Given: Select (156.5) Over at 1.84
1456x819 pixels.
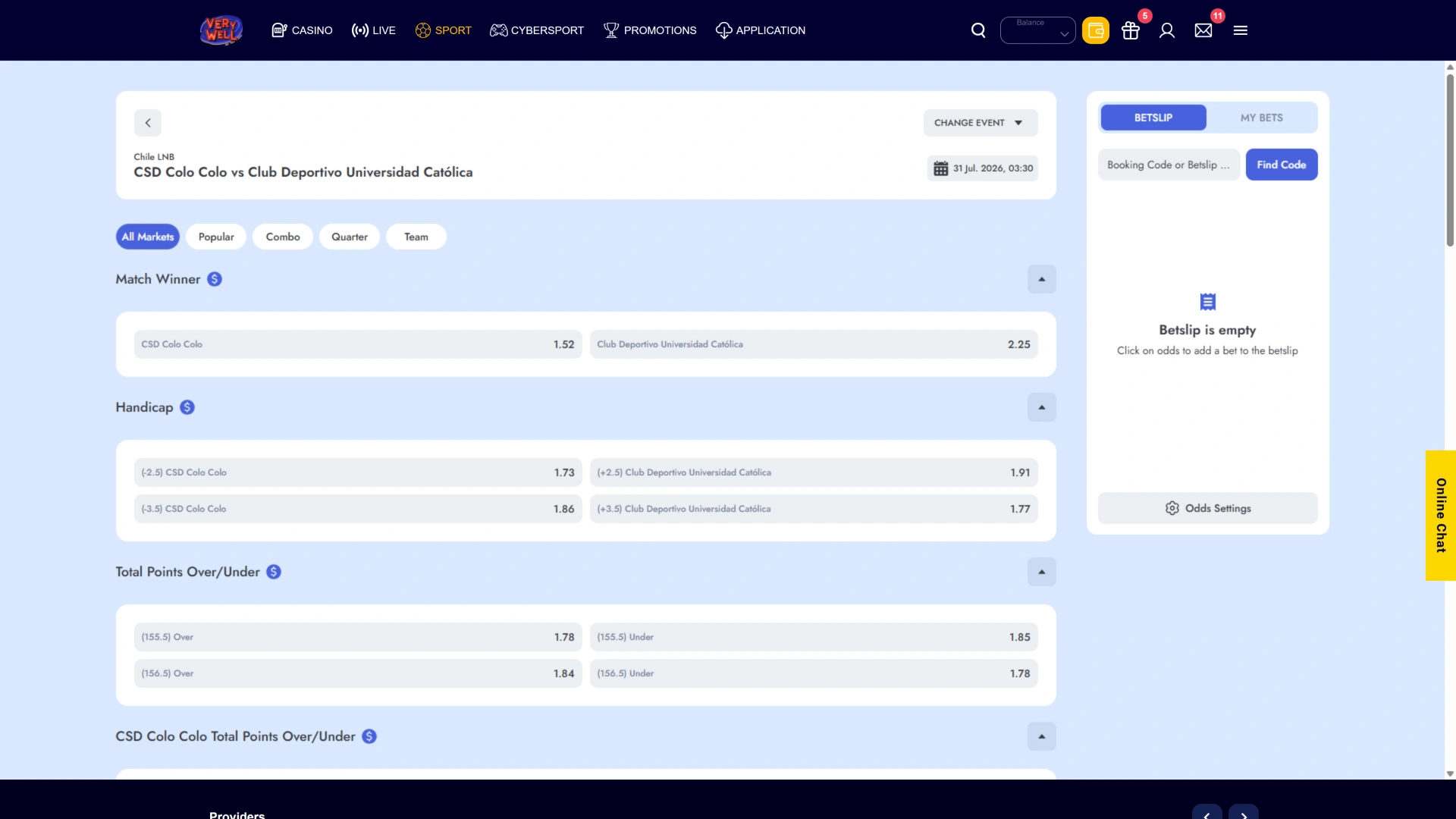Looking at the screenshot, I should [358, 673].
